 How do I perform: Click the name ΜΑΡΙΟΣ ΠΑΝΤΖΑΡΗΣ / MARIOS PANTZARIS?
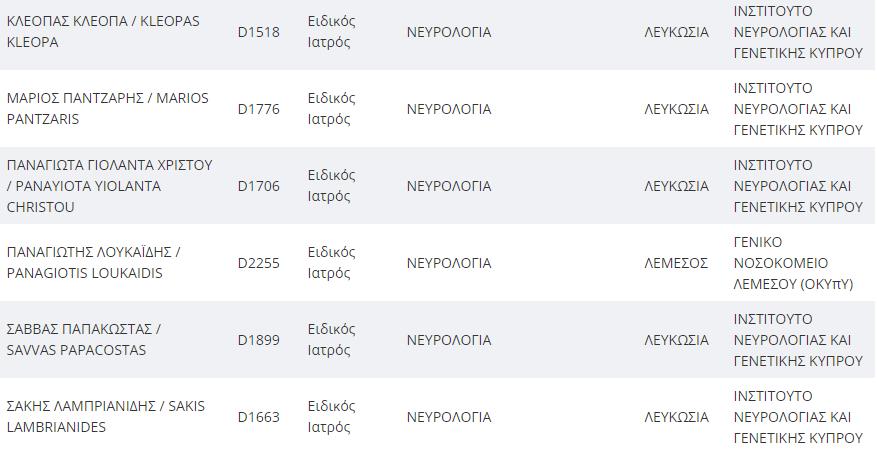coord(107,109)
